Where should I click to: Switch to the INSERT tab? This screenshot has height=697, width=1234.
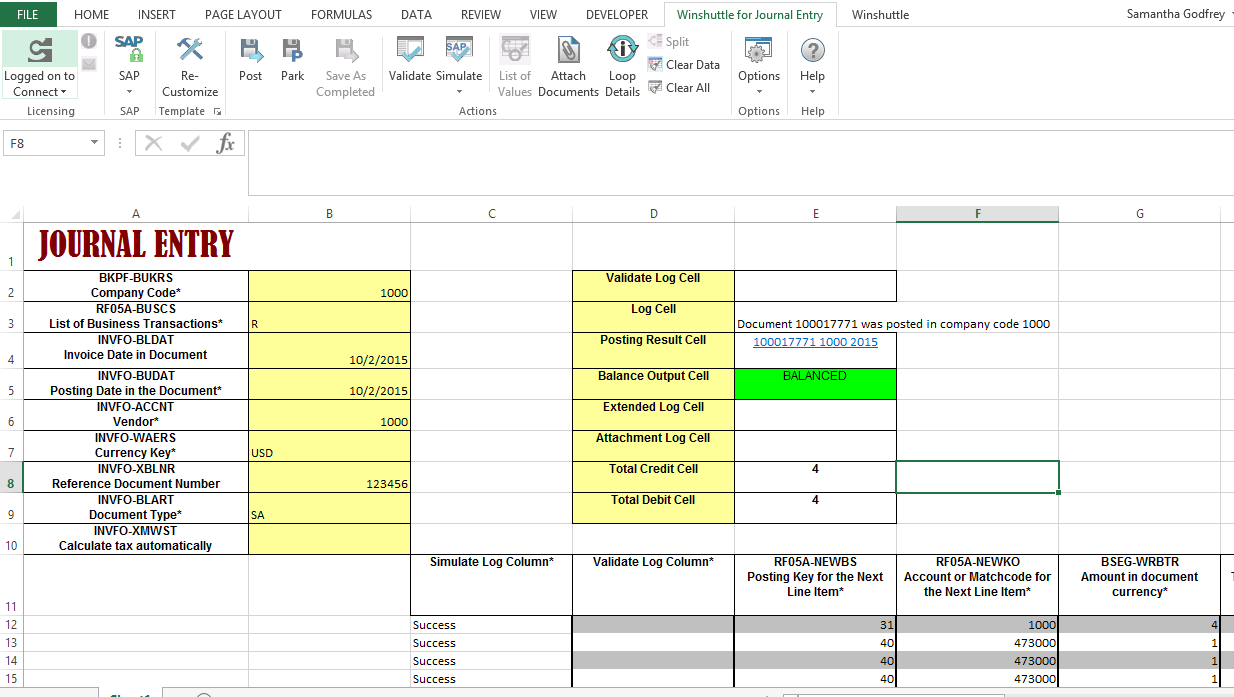pyautogui.click(x=157, y=14)
